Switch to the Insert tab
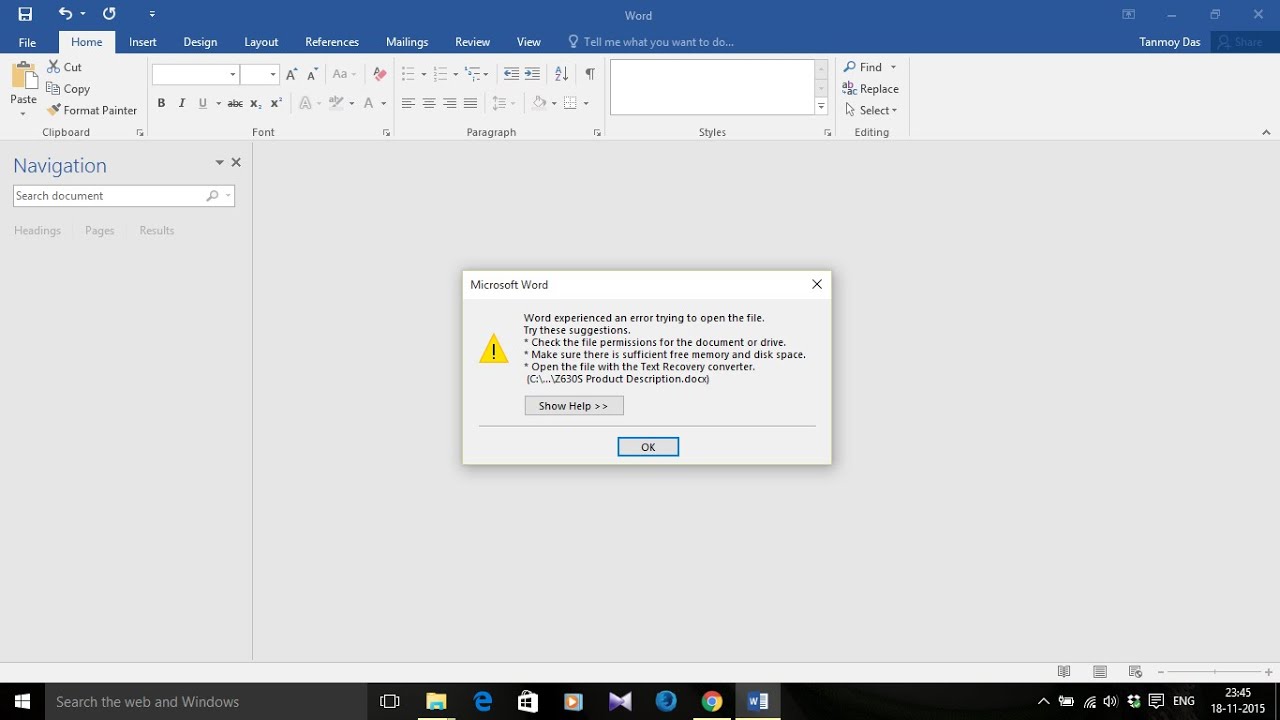Screen dimensions: 1280x720 [x=143, y=42]
